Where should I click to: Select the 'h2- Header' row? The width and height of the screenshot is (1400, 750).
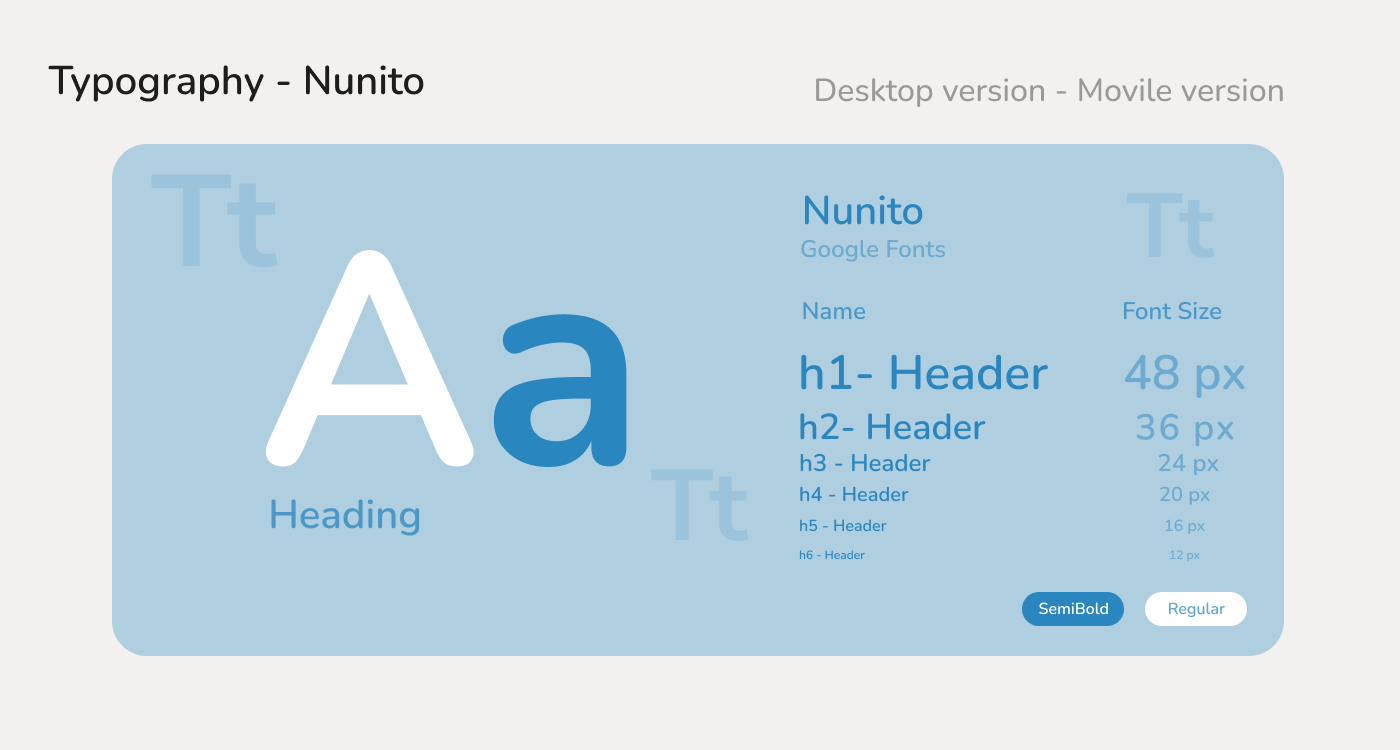coord(892,427)
